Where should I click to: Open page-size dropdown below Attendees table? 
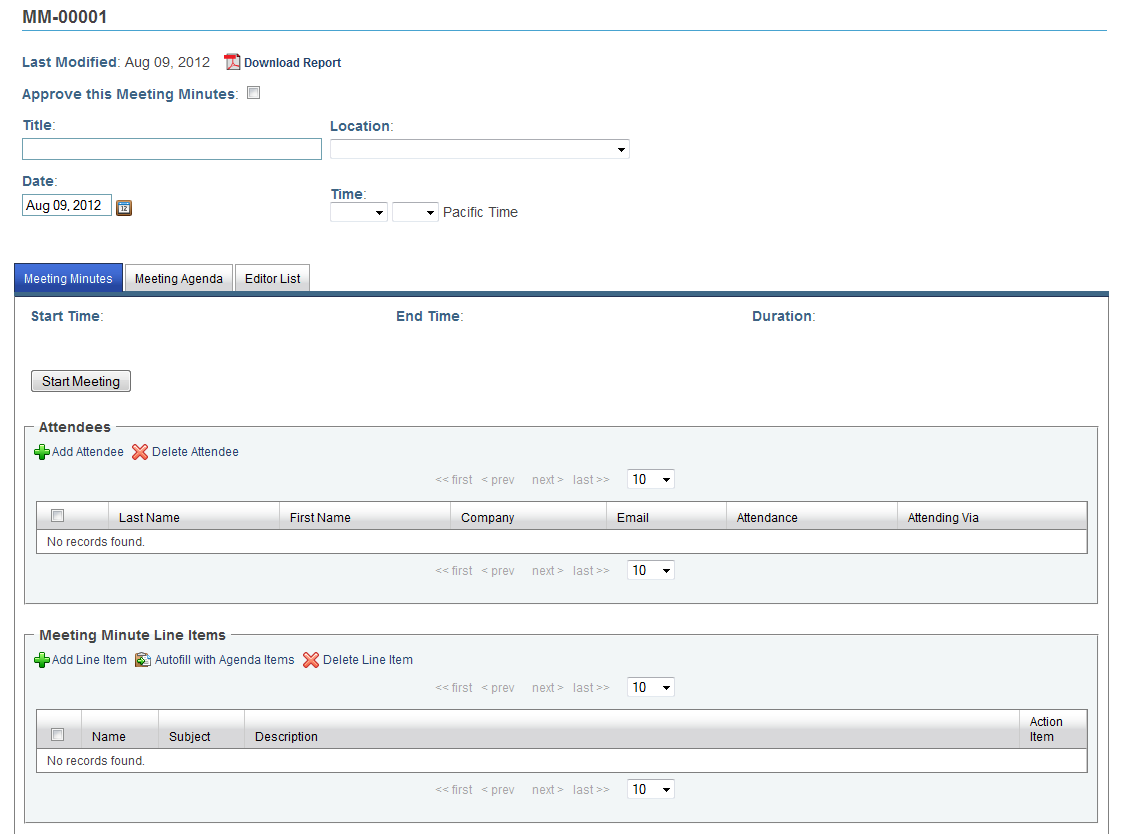click(x=650, y=570)
